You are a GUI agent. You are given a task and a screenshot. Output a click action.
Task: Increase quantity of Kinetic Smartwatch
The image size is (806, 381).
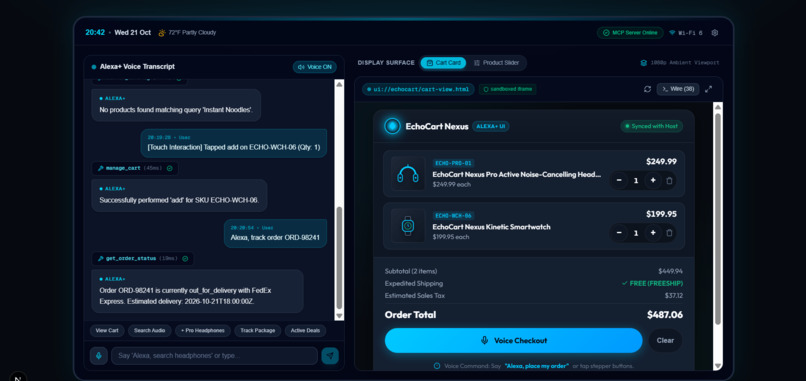653,233
